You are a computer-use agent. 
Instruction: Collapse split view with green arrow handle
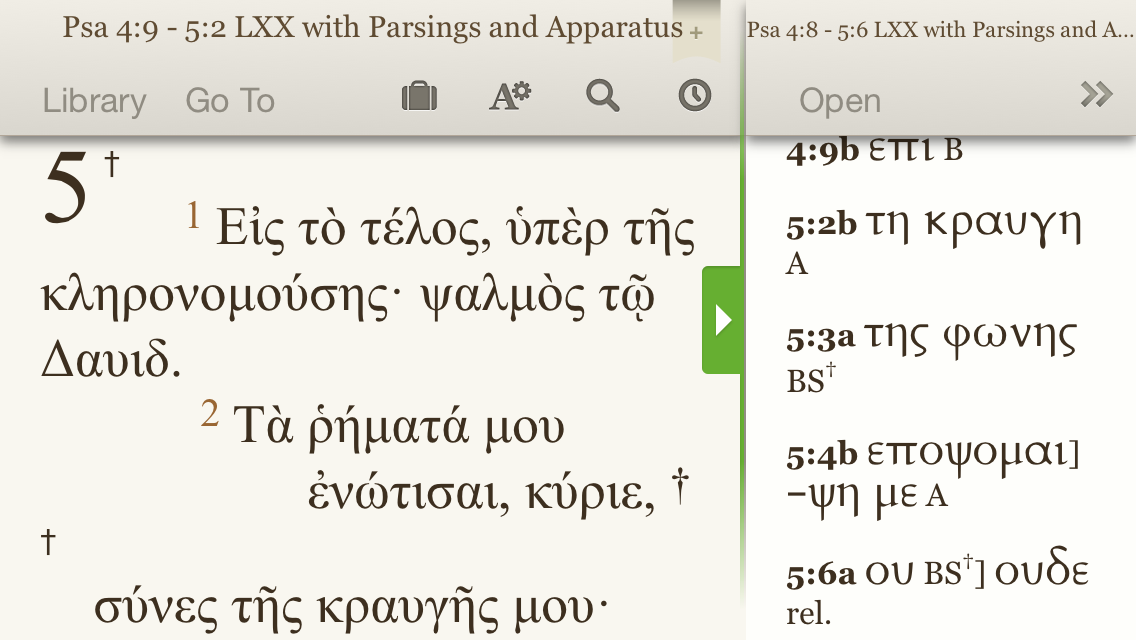click(722, 320)
